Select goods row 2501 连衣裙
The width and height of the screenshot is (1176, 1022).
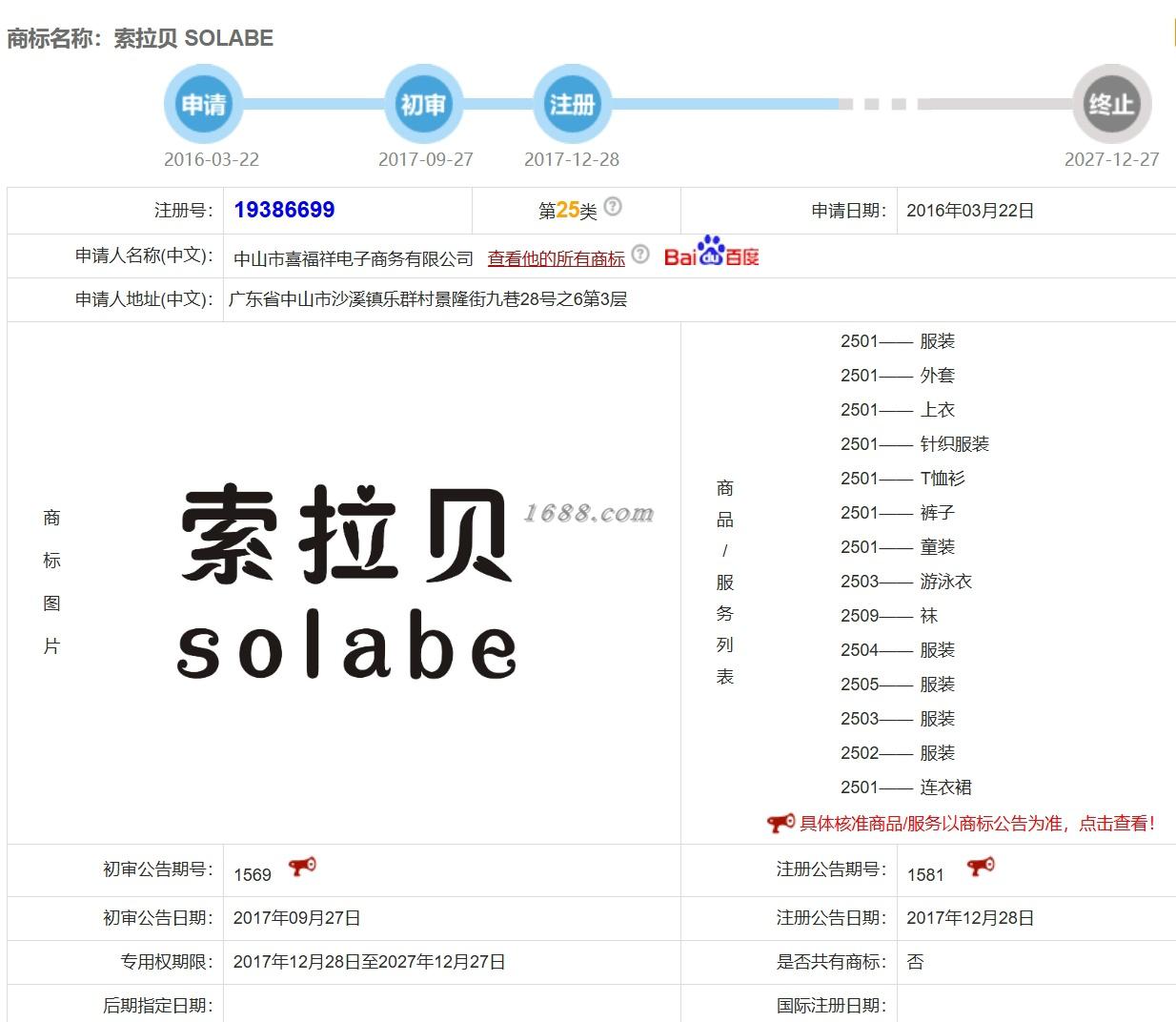tap(906, 787)
